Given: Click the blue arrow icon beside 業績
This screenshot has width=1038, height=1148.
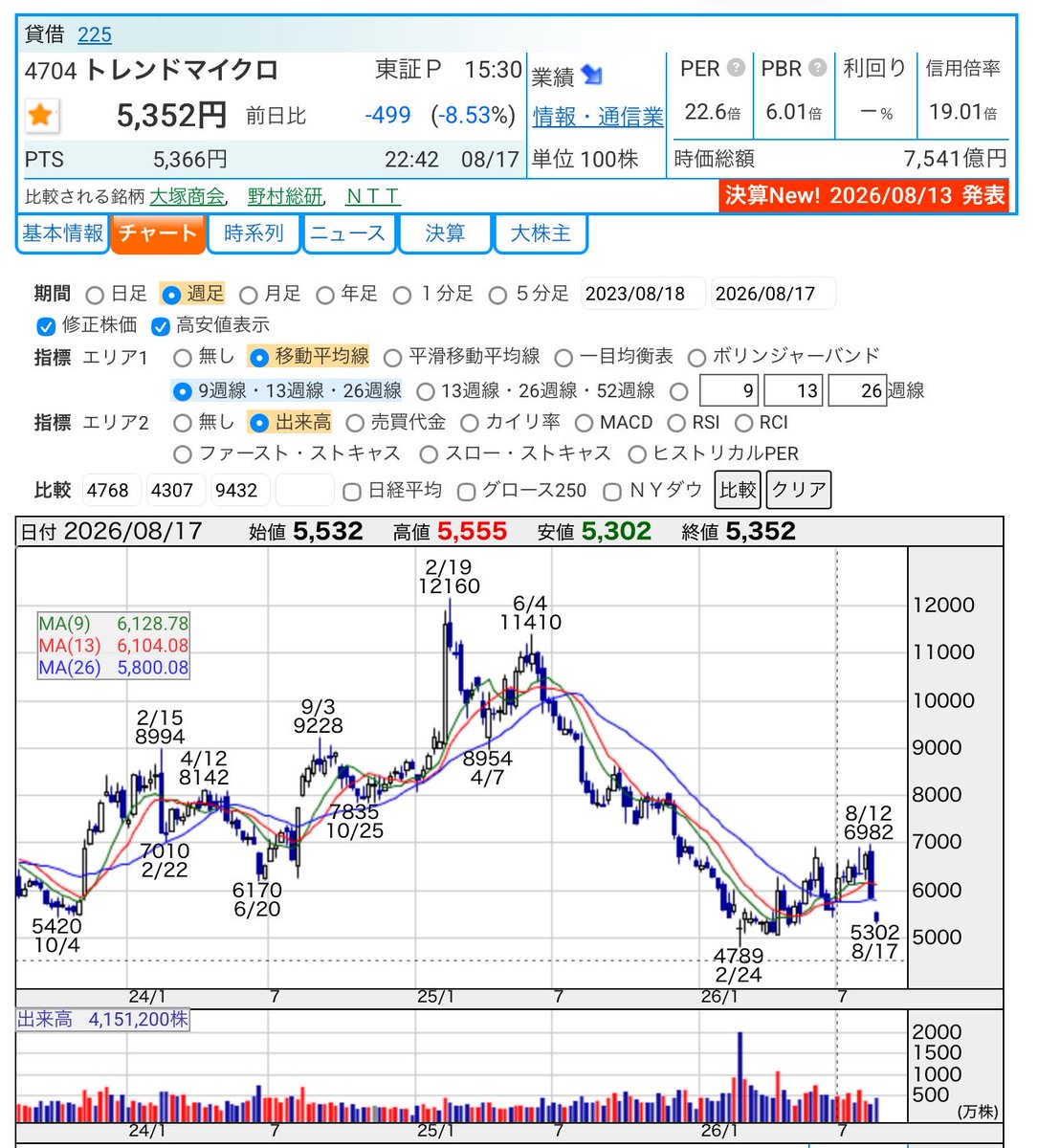Looking at the screenshot, I should (592, 75).
